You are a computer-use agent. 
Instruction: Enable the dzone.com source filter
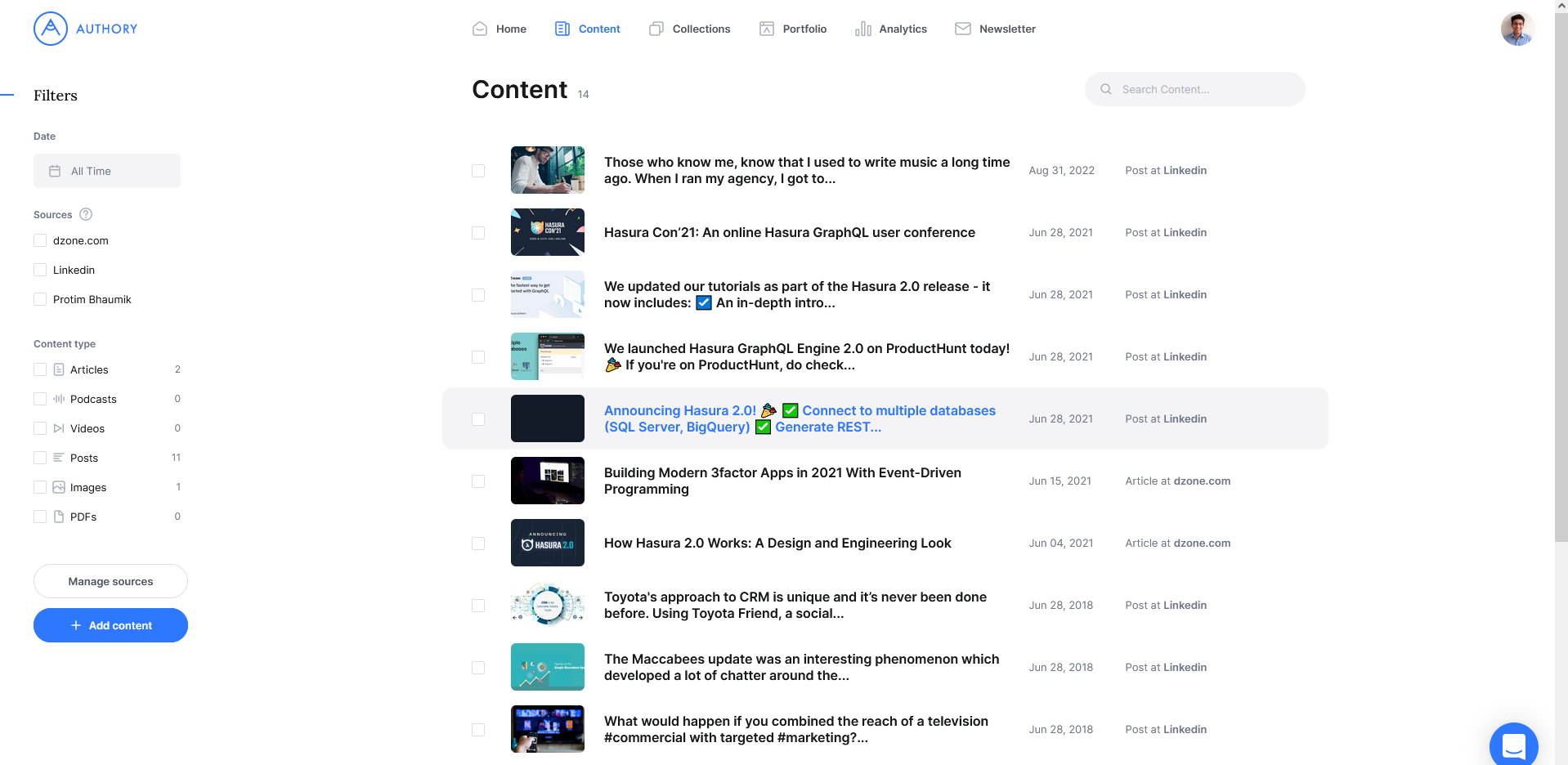click(40, 240)
